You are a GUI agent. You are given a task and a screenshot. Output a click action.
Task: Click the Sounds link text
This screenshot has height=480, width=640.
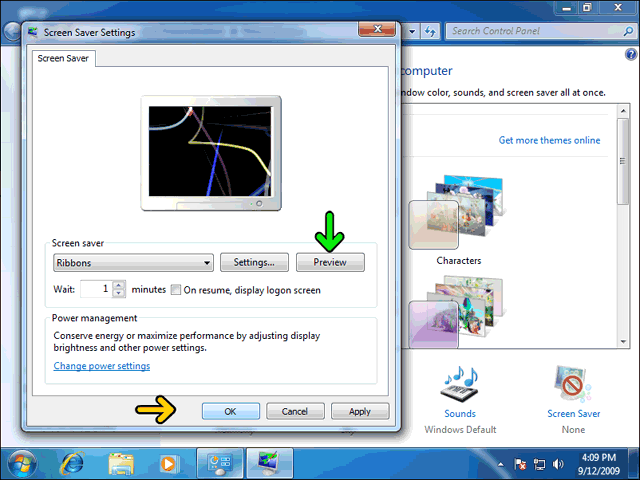460,413
